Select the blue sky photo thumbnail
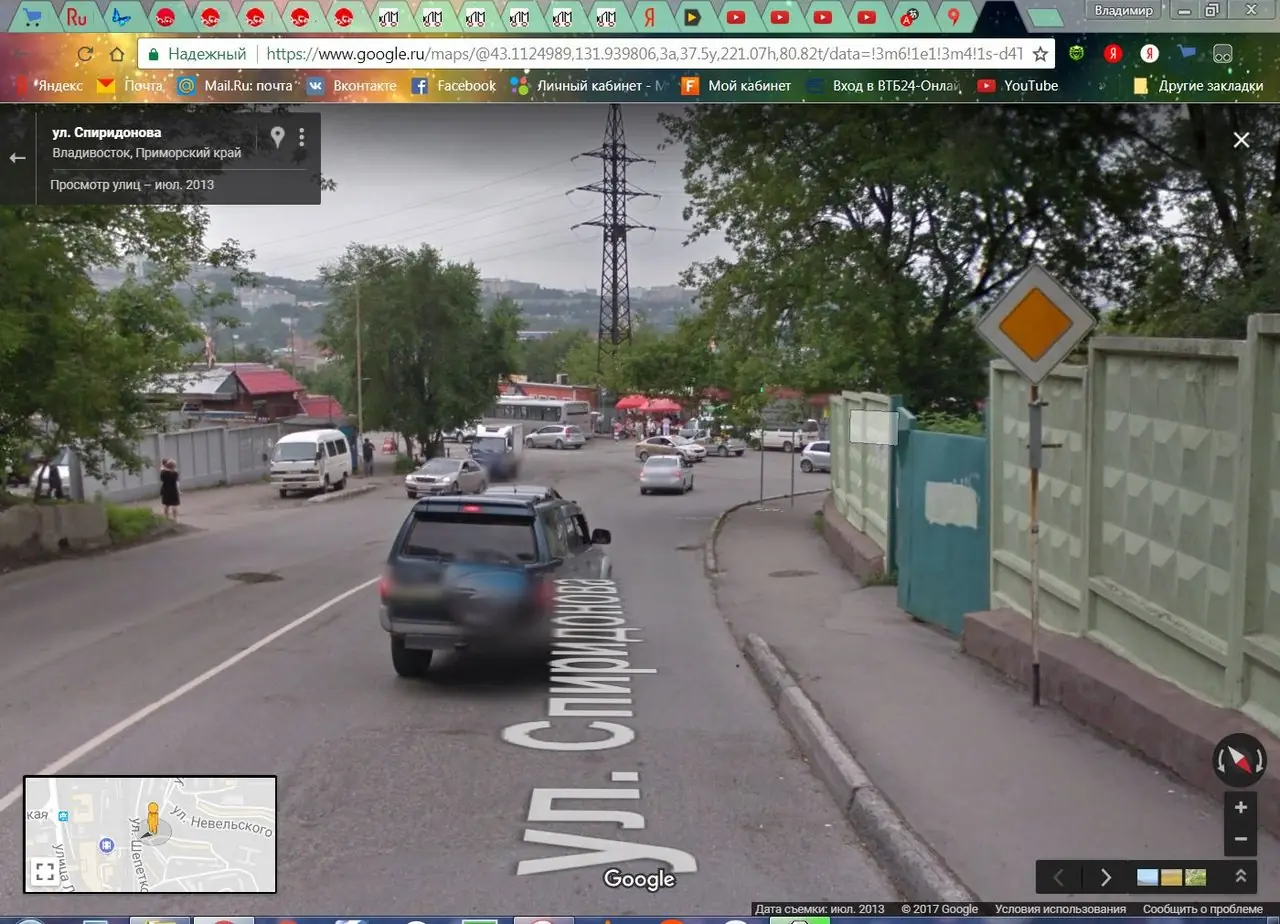 tap(1147, 877)
